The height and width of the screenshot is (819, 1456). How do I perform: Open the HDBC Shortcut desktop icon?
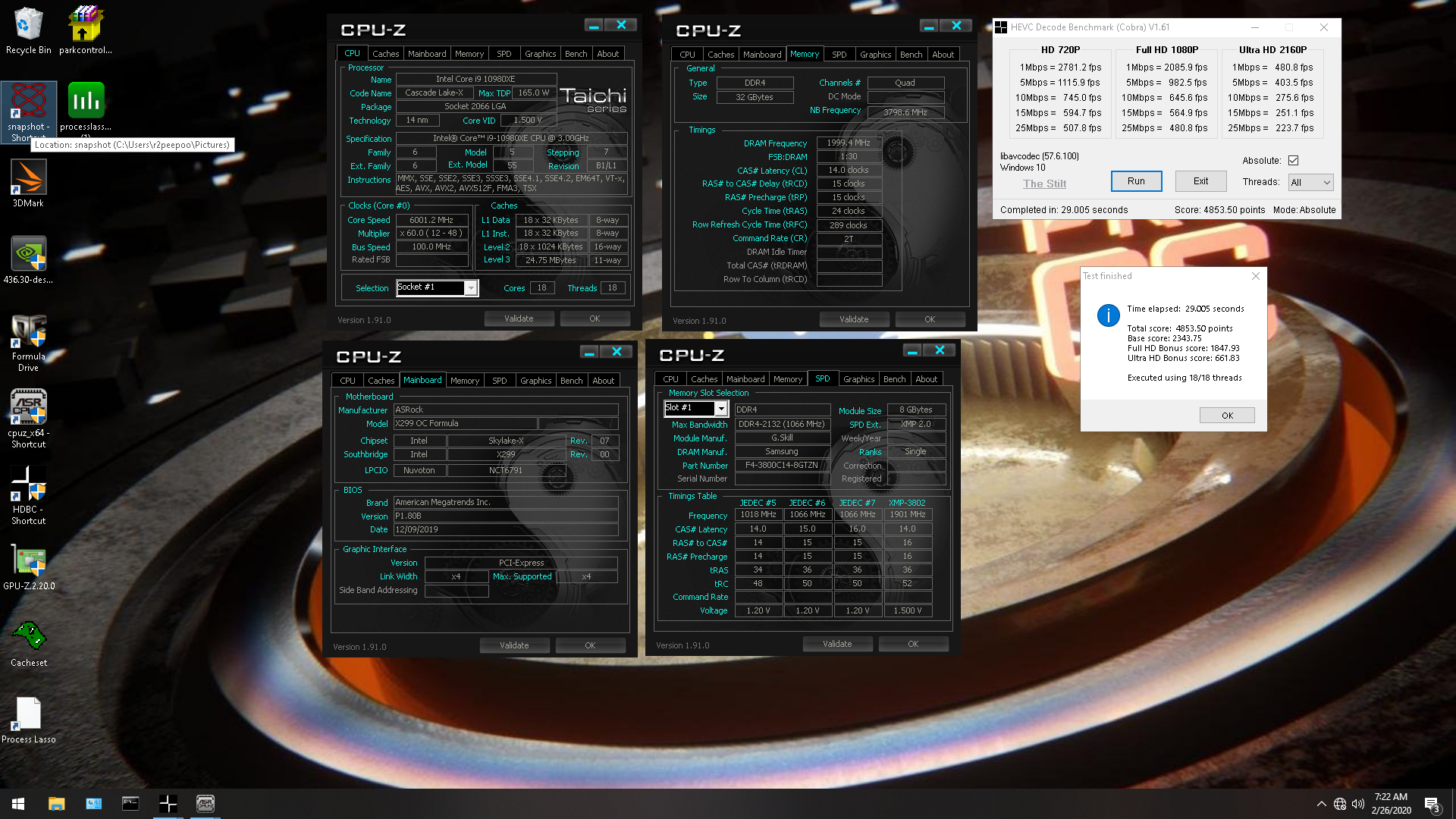[x=28, y=495]
